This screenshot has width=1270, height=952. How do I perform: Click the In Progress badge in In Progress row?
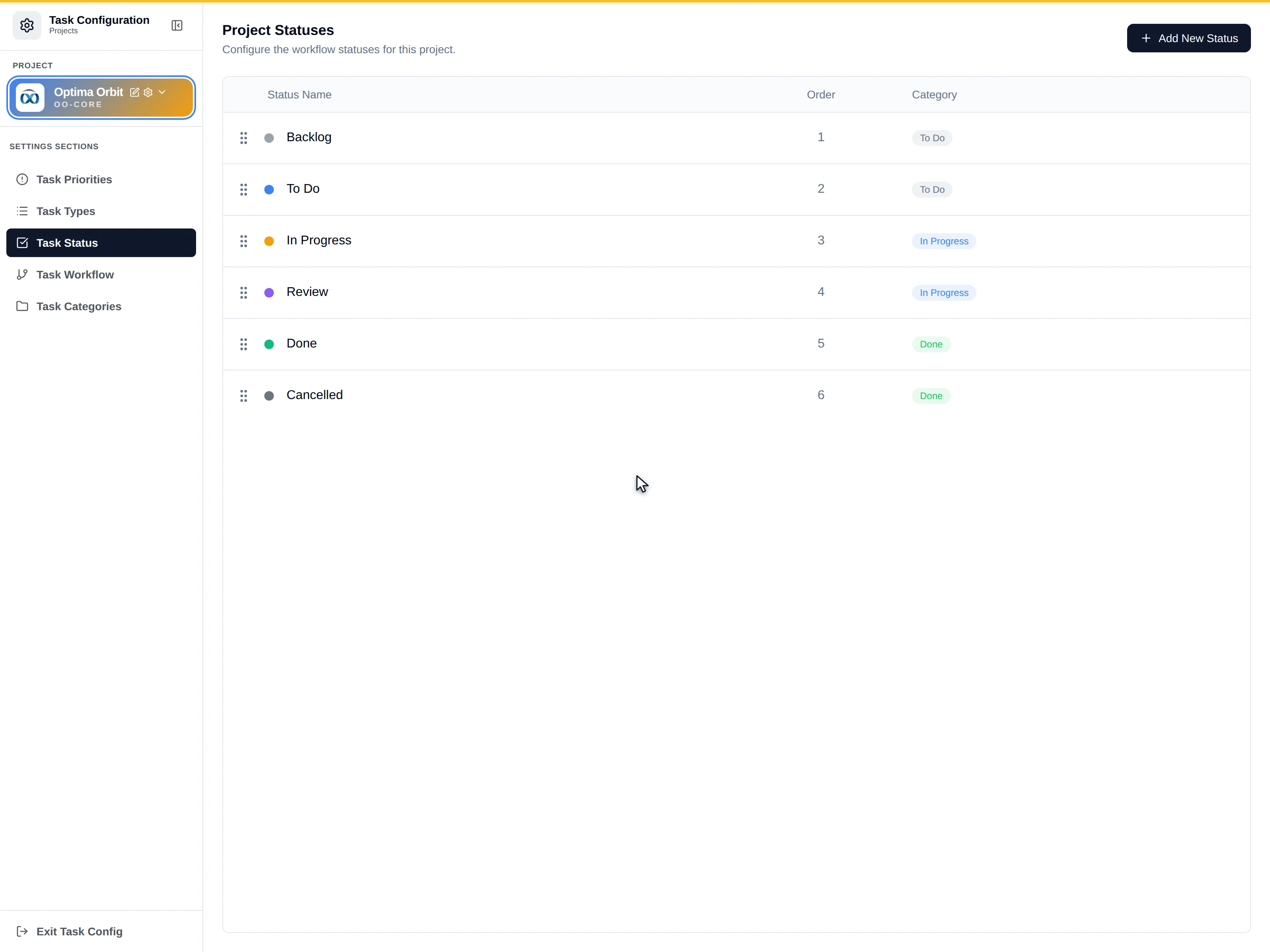(944, 242)
